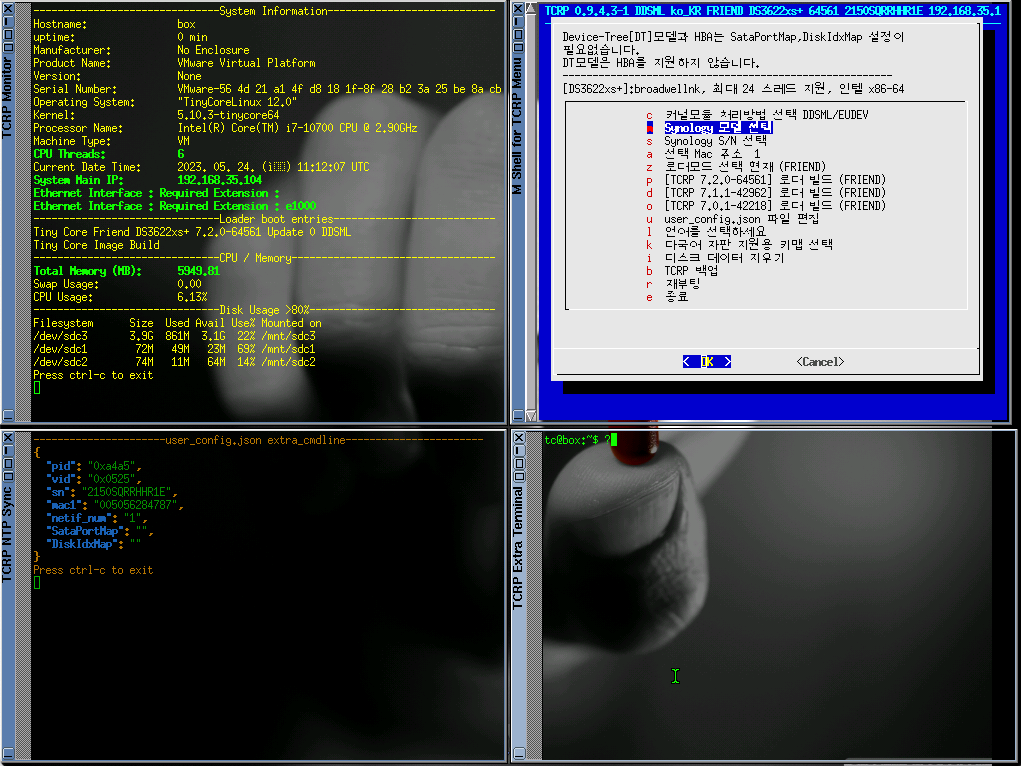Click 'Tiny Core Image Build' boot entry

pos(96,245)
